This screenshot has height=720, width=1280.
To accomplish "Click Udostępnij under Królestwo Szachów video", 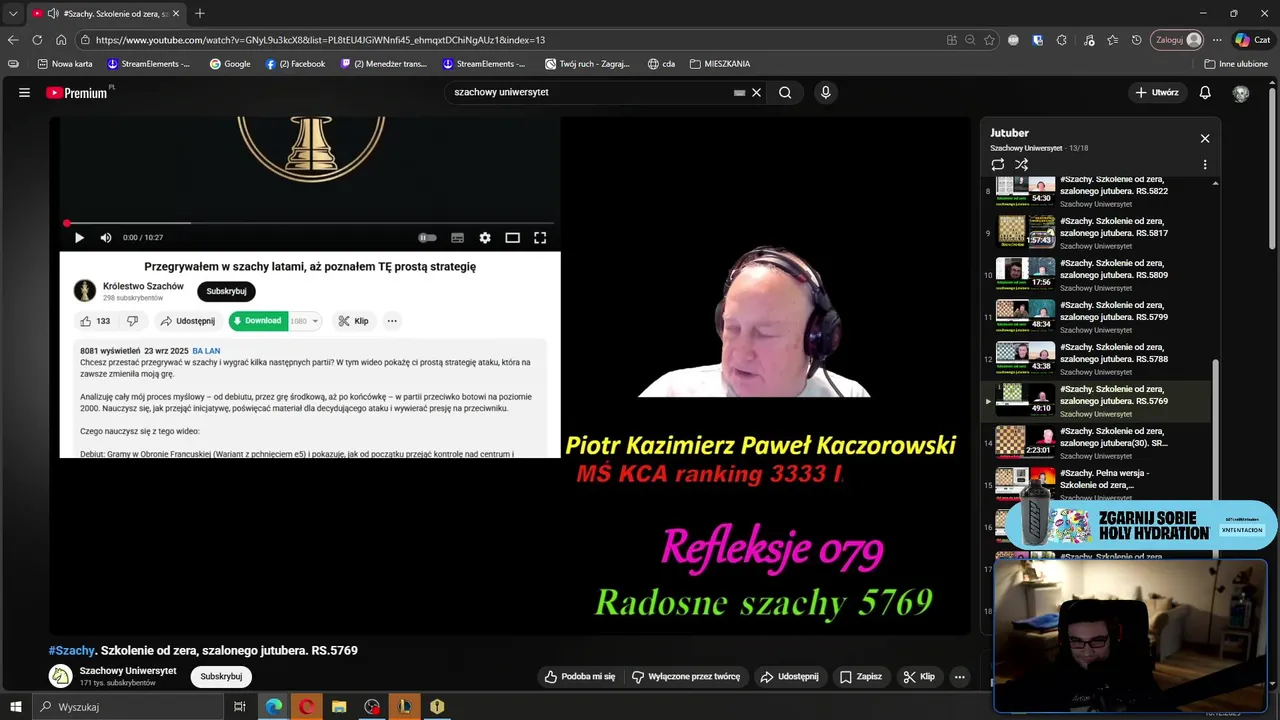I will coord(188,321).
